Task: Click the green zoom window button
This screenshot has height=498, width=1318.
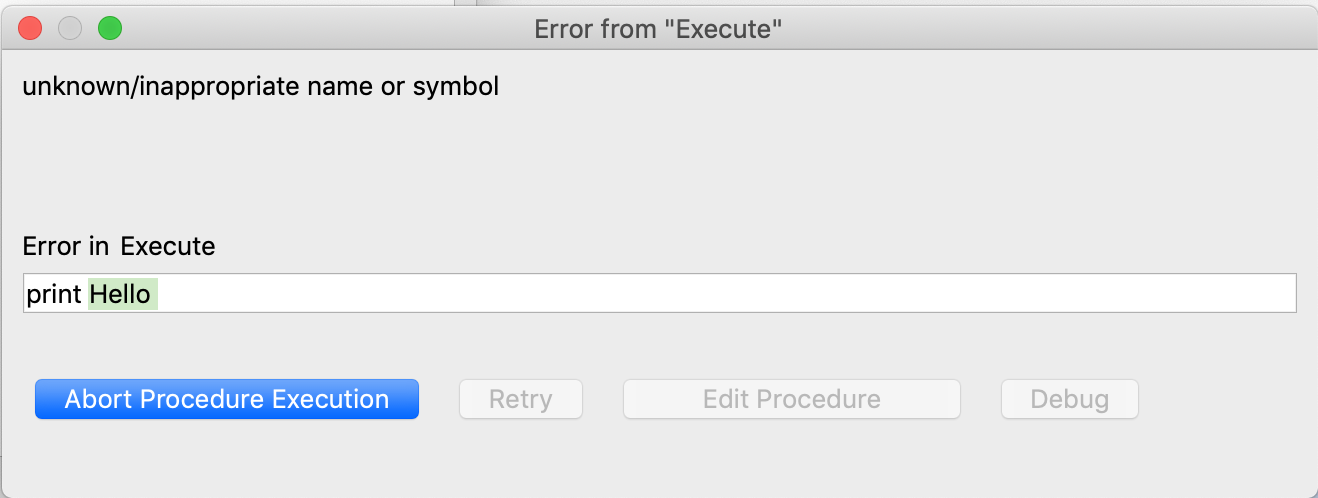Action: (x=109, y=29)
